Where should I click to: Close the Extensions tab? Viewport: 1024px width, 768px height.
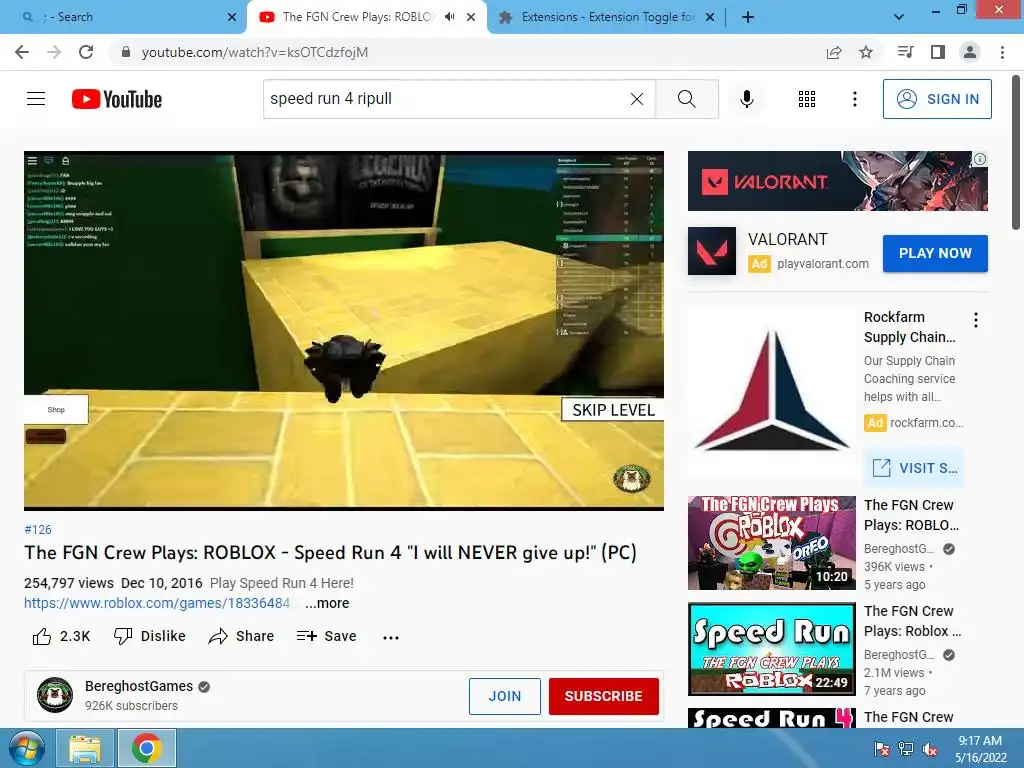click(710, 18)
